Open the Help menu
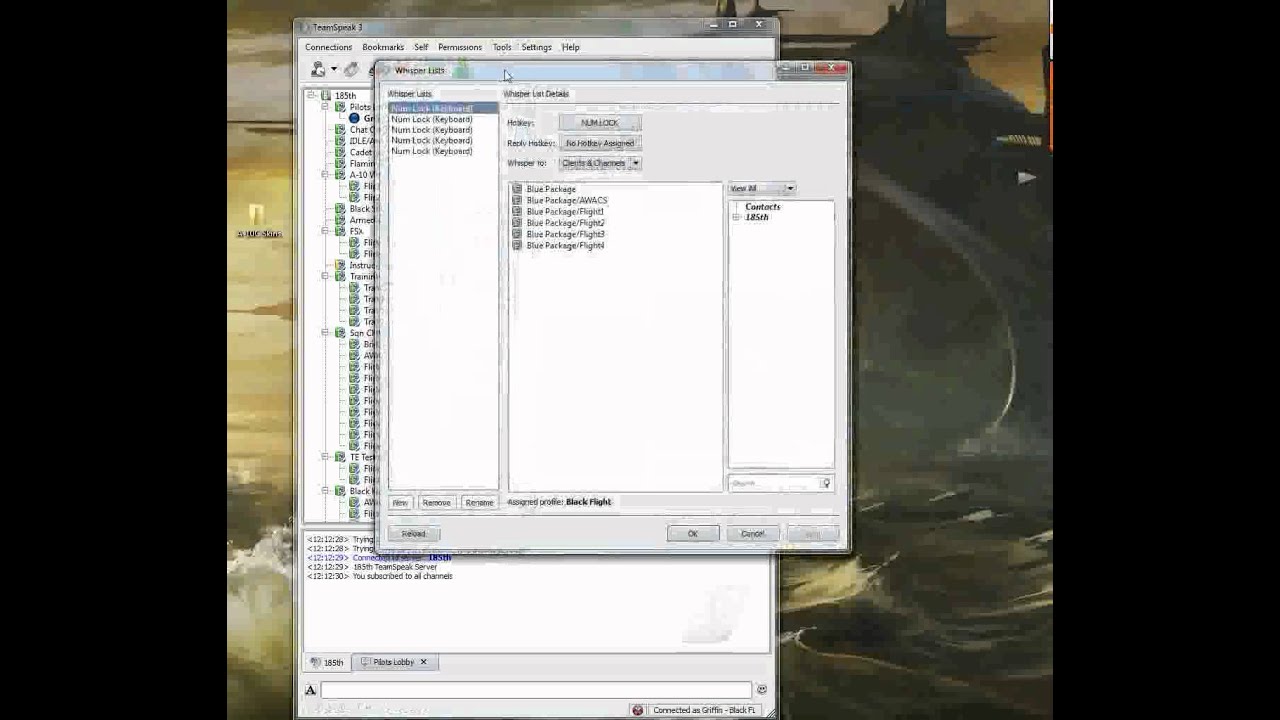Viewport: 1280px width, 720px height. pyautogui.click(x=570, y=47)
